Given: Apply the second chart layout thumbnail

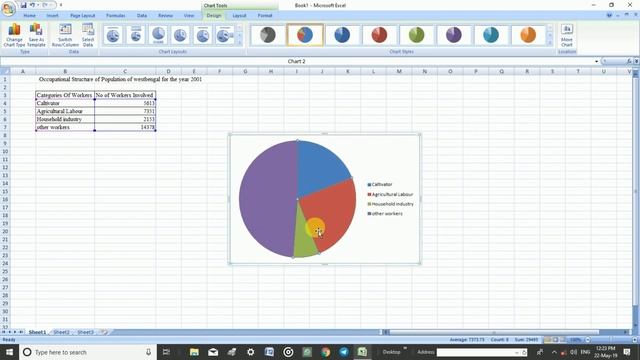Looking at the screenshot, I should pos(136,35).
